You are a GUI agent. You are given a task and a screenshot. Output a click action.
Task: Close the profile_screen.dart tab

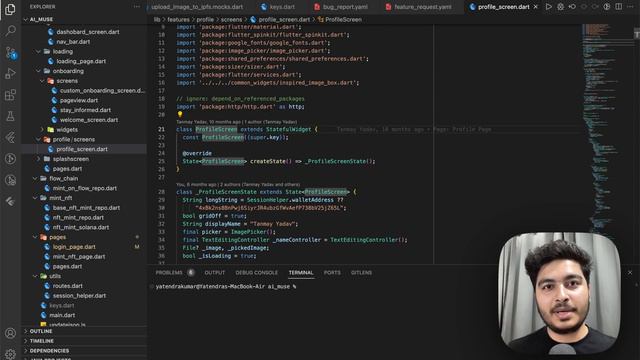pyautogui.click(x=536, y=7)
